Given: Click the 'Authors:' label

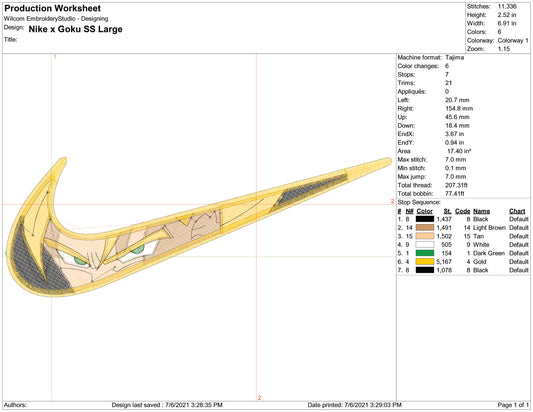Looking at the screenshot, I should 15,405.
